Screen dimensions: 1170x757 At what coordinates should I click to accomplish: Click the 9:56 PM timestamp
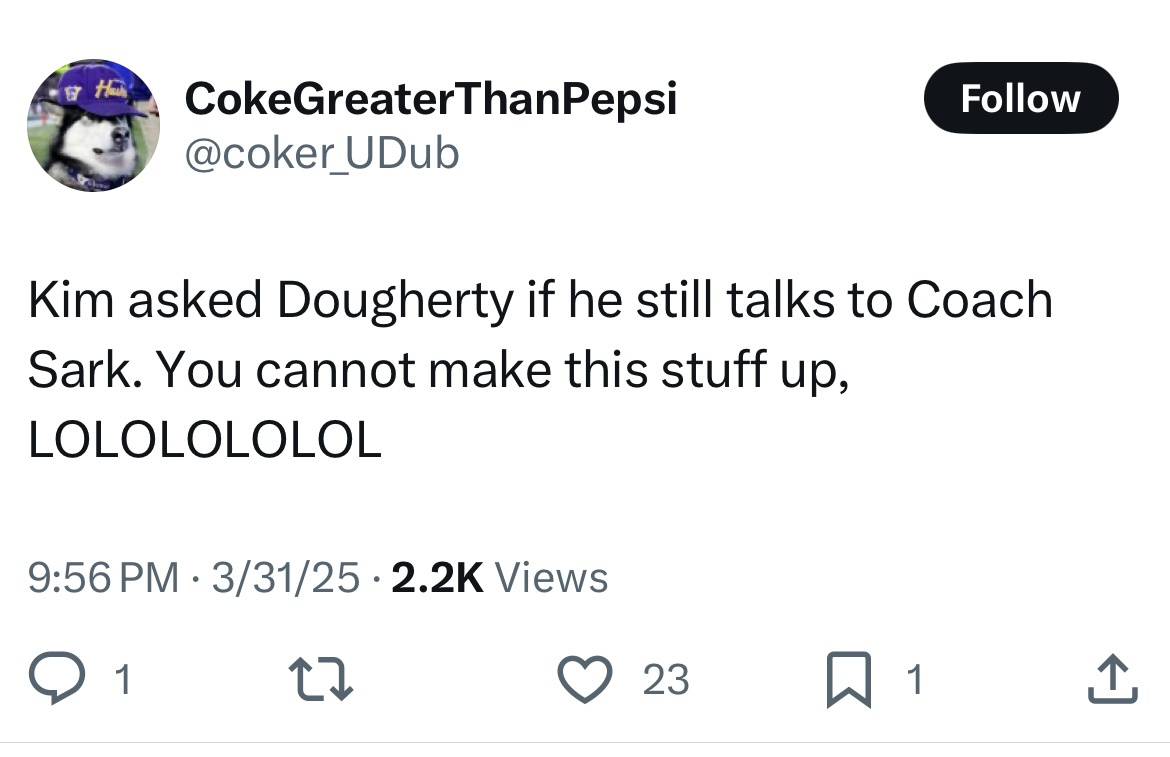[x=105, y=578]
